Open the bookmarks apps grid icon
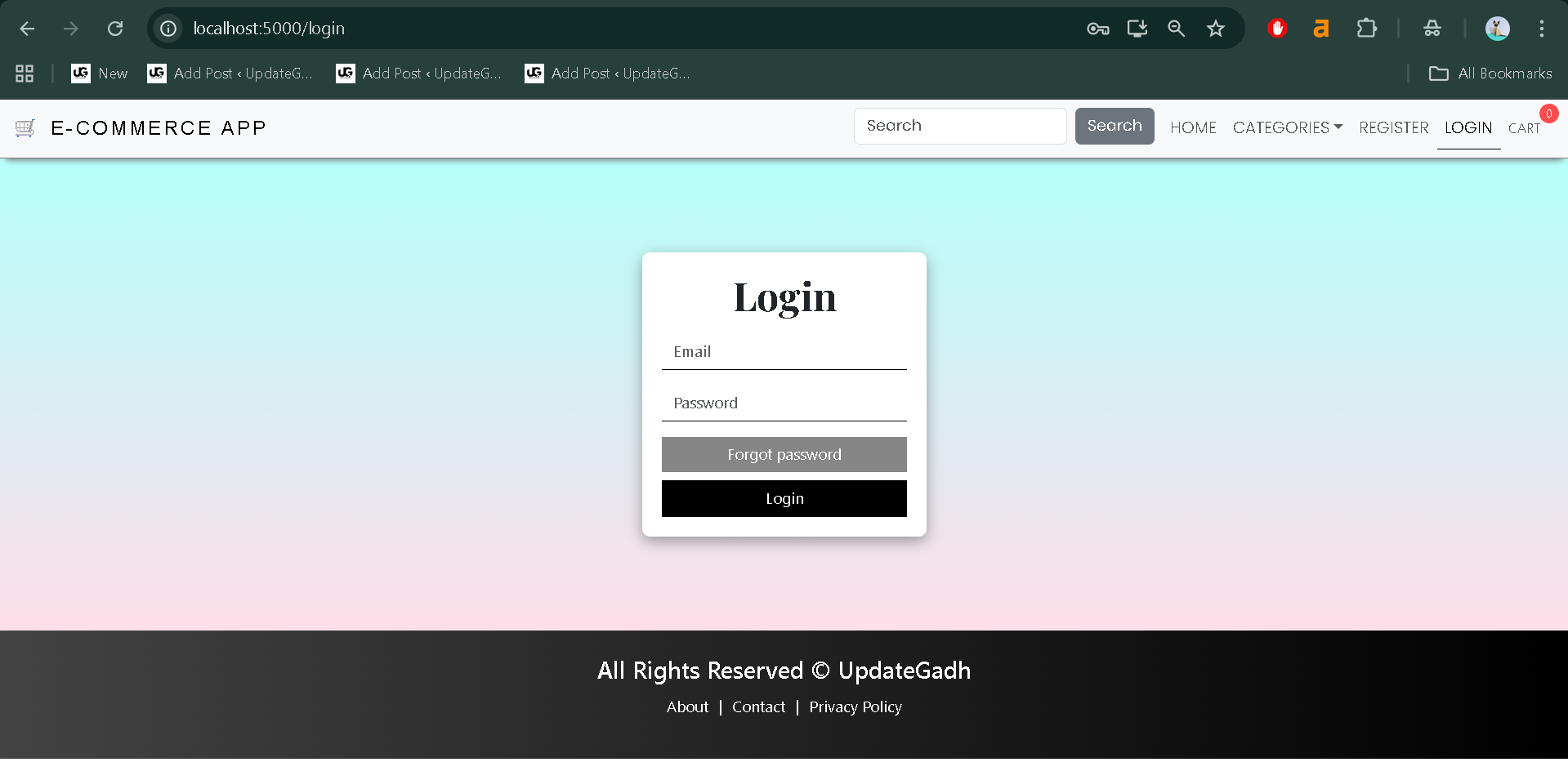 [24, 73]
